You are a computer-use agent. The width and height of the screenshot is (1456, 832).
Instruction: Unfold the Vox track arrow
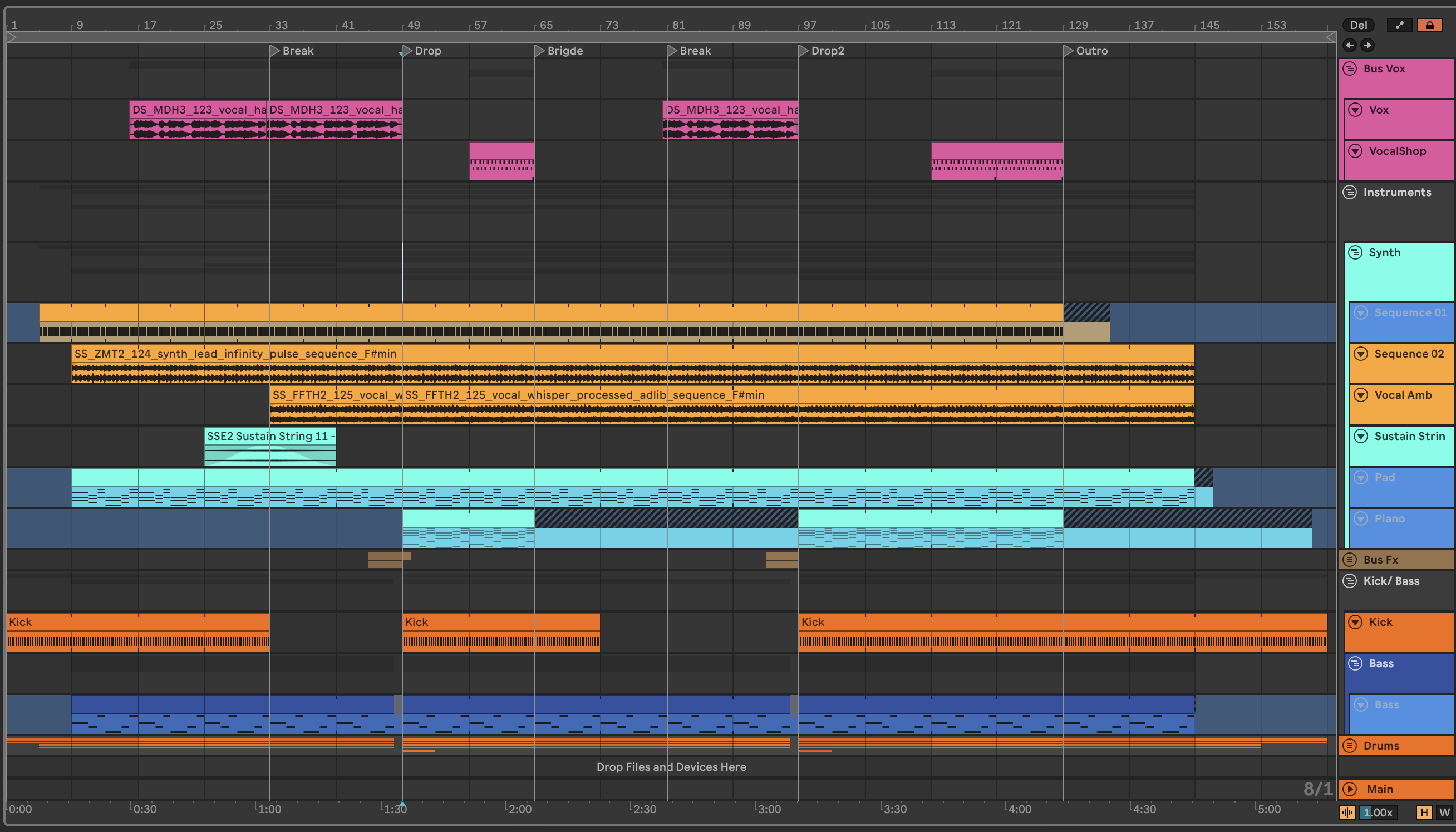1355,110
